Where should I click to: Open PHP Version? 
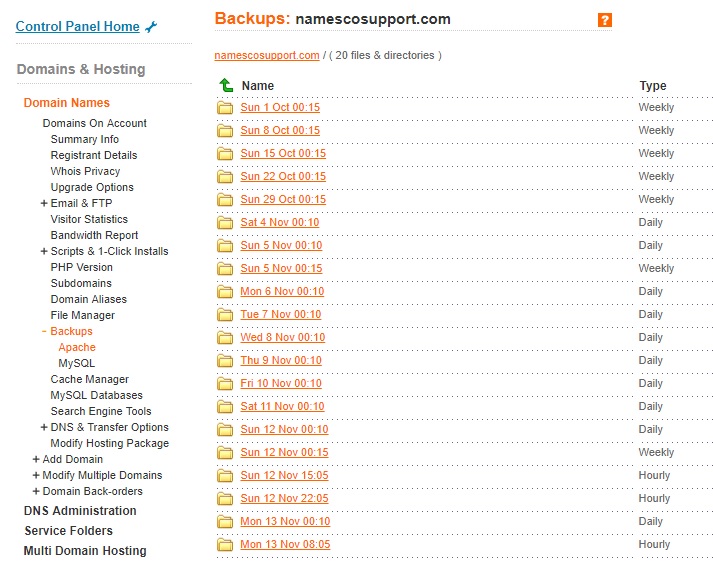[x=81, y=267]
